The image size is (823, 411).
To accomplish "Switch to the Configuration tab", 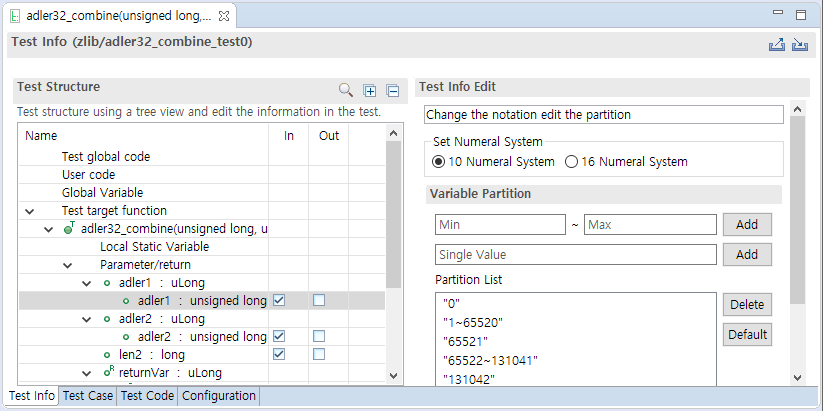I will point(219,396).
